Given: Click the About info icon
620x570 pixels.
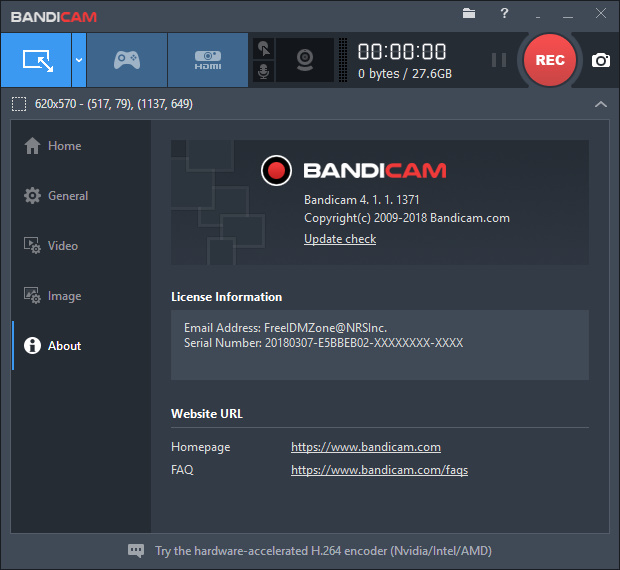Looking at the screenshot, I should pyautogui.click(x=32, y=345).
